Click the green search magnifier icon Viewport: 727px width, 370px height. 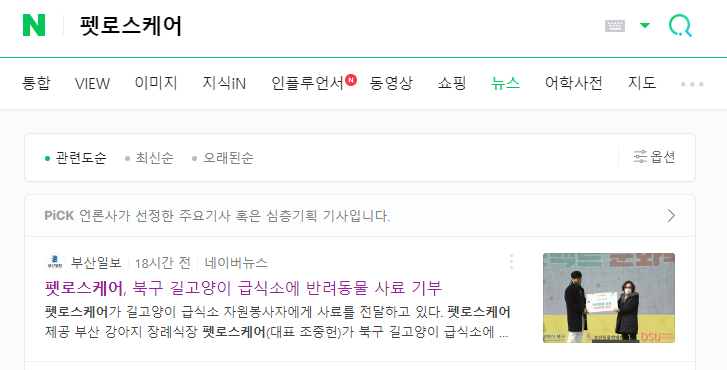(680, 26)
